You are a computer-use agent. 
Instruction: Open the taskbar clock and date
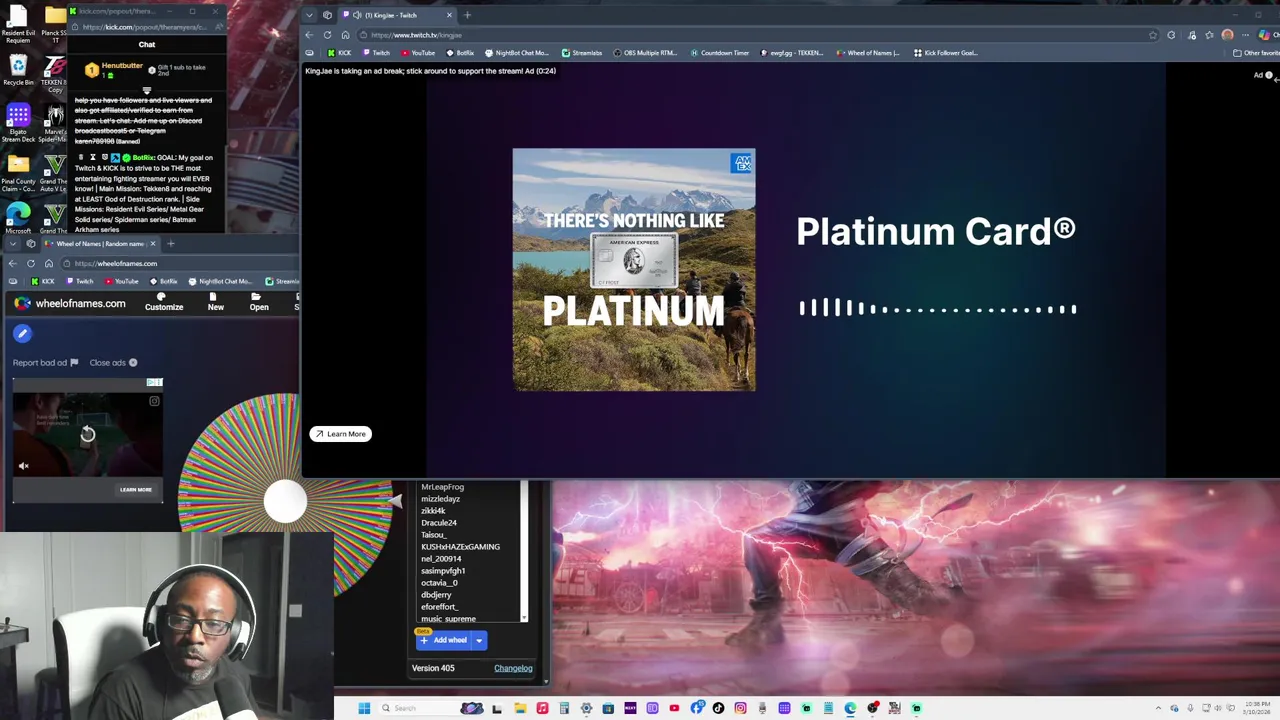(x=1254, y=708)
